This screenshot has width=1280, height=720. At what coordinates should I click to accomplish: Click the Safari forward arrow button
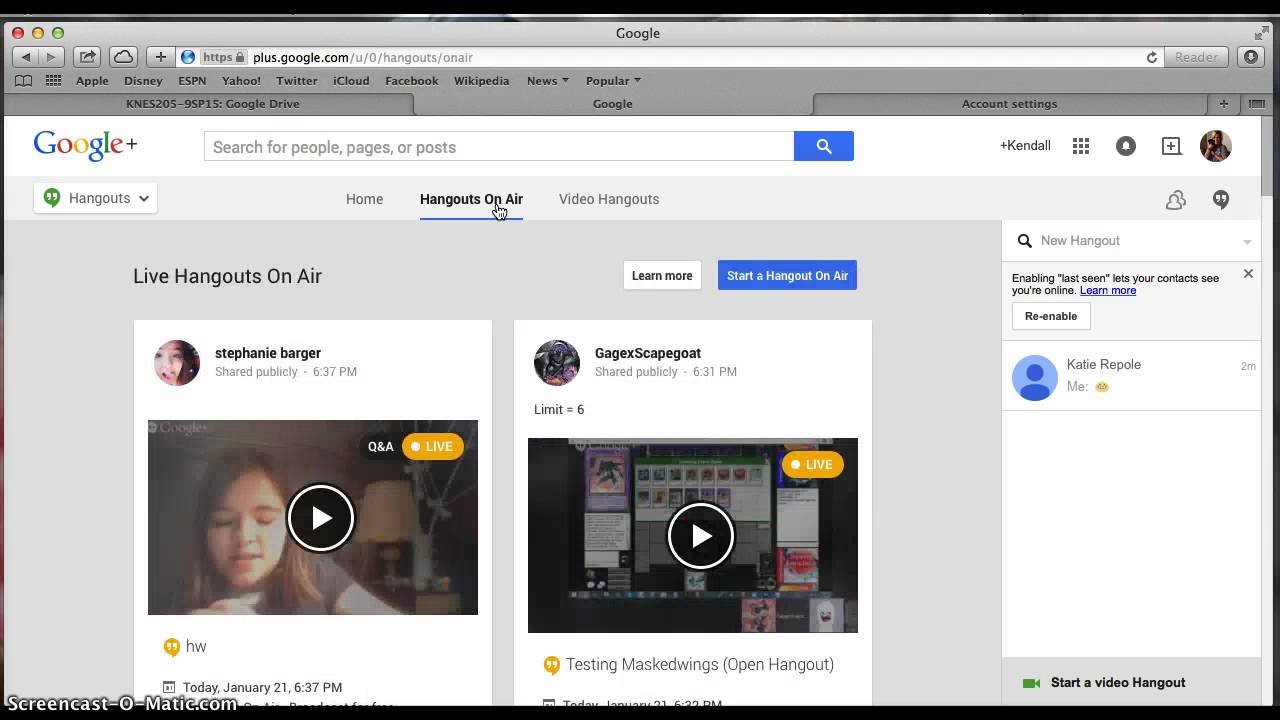pos(51,57)
